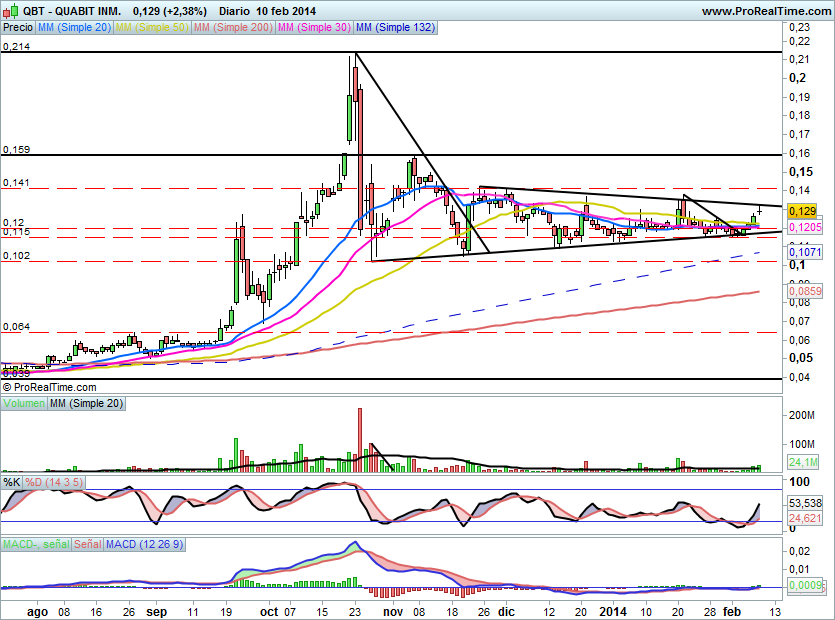This screenshot has width=835, height=620.
Task: Select the MM (Simple 200) label
Action: click(x=233, y=27)
